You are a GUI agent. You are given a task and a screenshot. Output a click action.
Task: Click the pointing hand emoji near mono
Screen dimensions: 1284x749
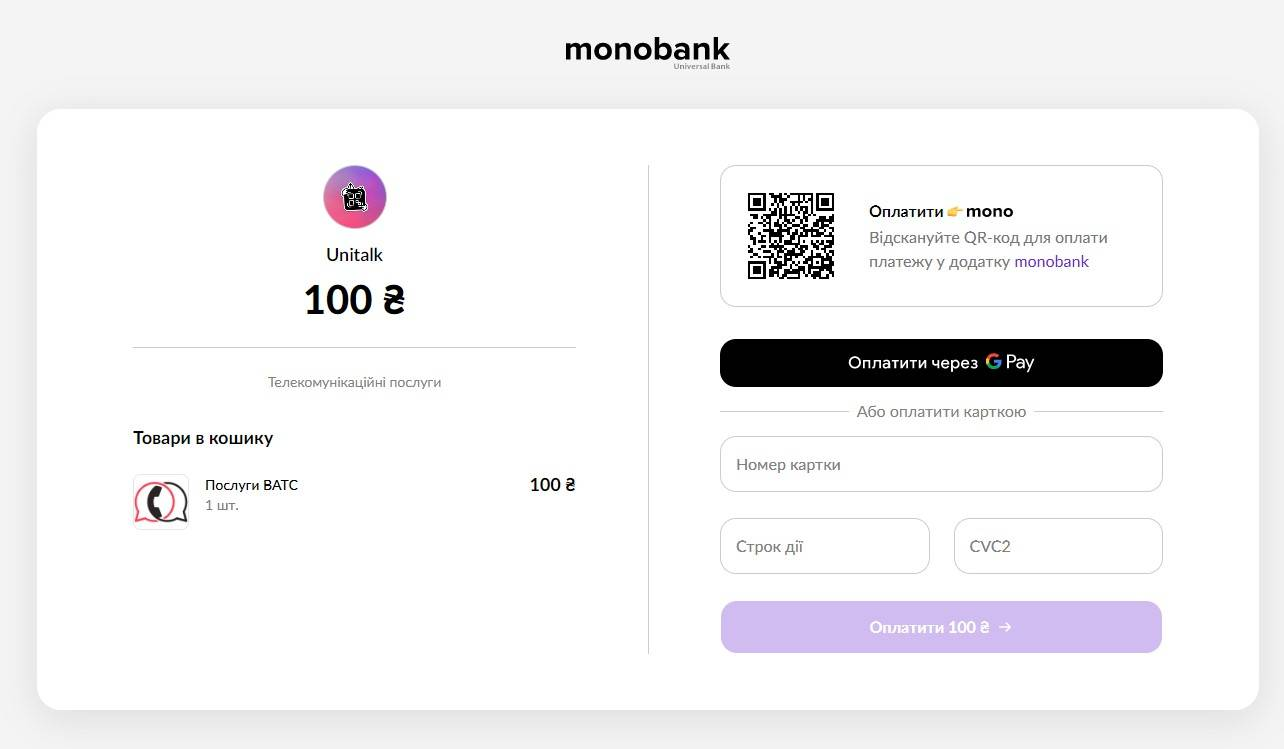click(x=955, y=212)
